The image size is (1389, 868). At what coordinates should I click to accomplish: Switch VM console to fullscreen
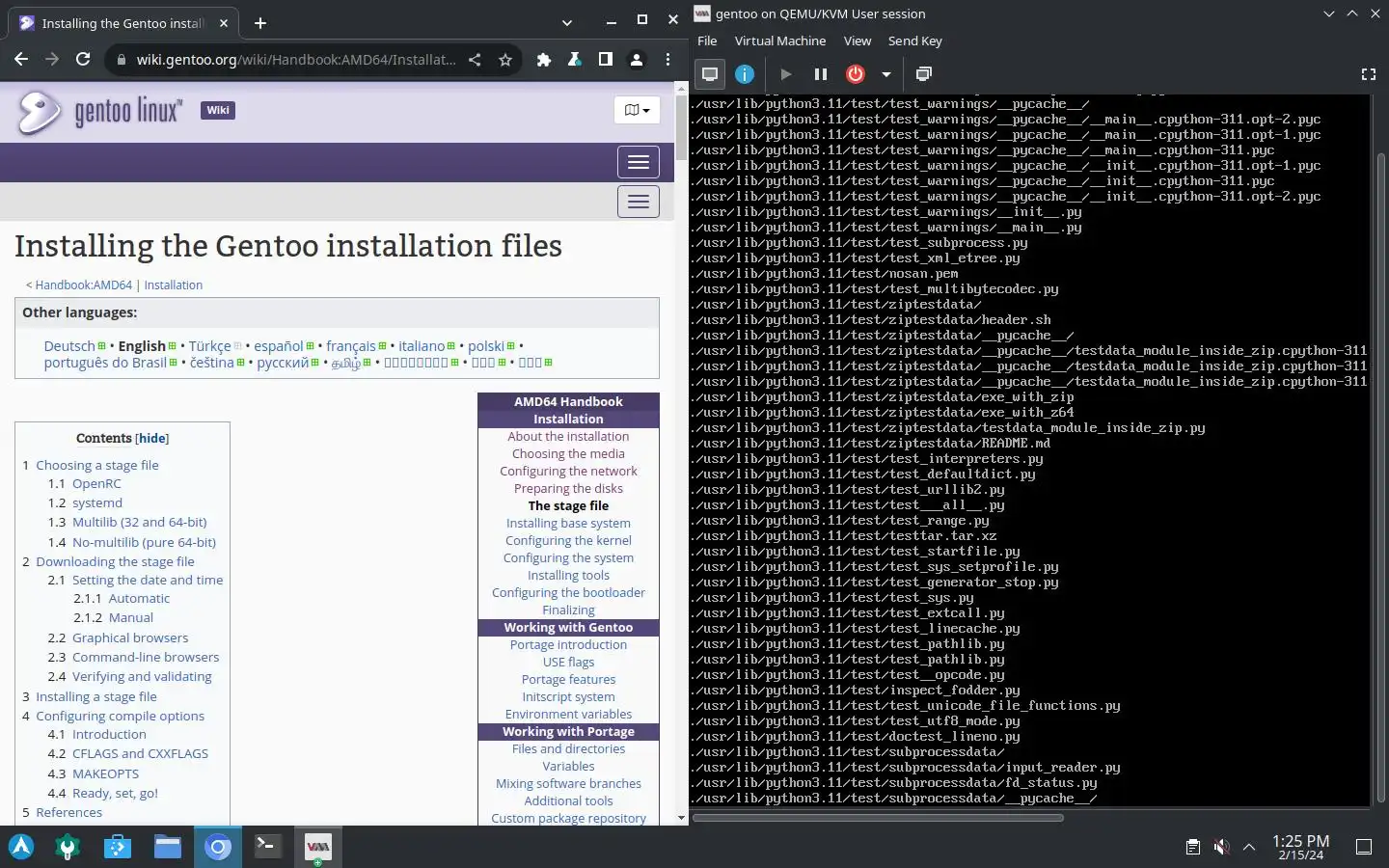(x=1368, y=74)
